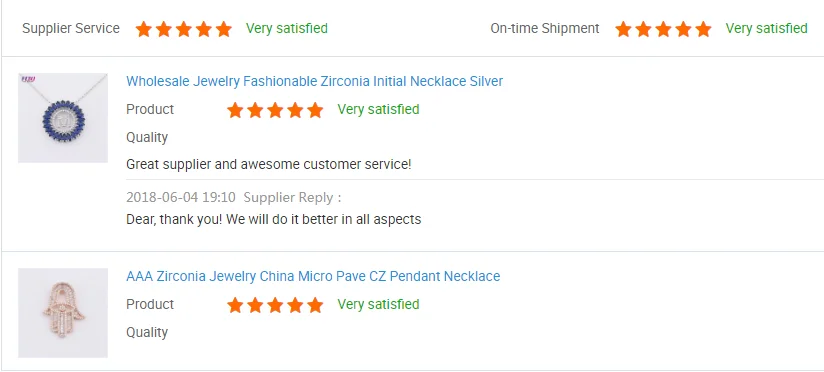Click the first Supplier Service star
Image resolution: width=824 pixels, height=372 pixels.
(143, 29)
